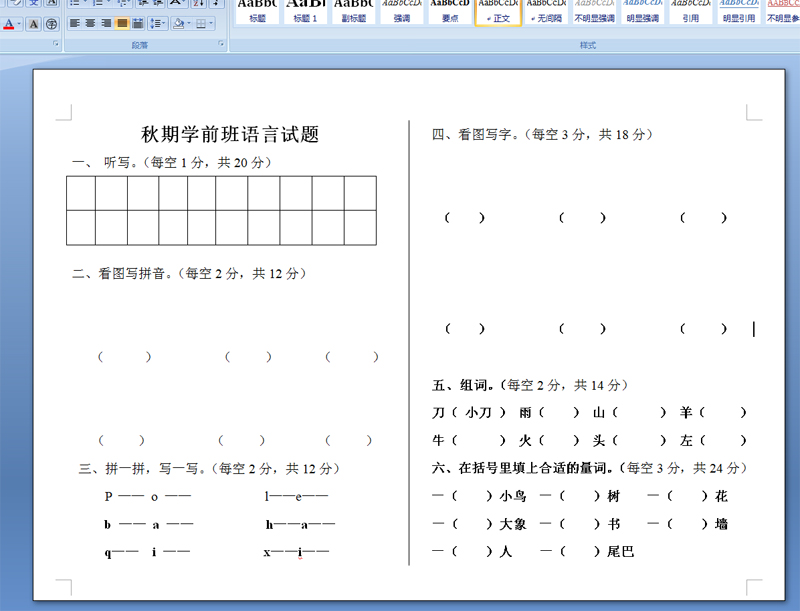Click the example word 小刀
The image size is (800, 611).
click(x=478, y=413)
